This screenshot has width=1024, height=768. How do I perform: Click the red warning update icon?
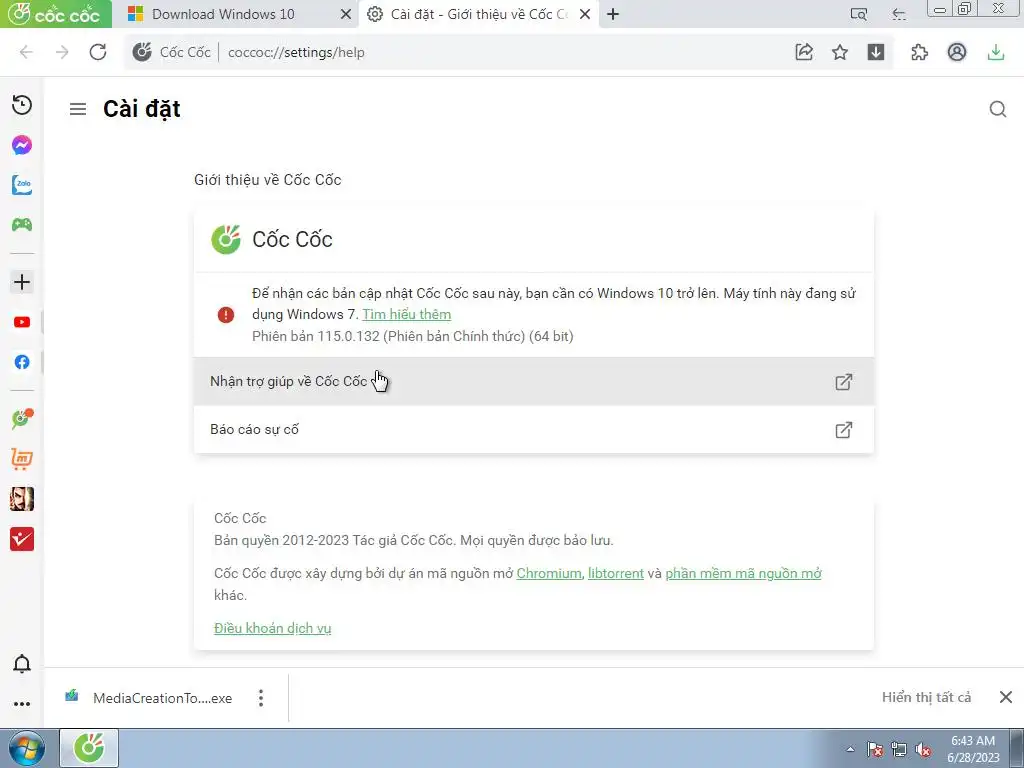click(225, 315)
